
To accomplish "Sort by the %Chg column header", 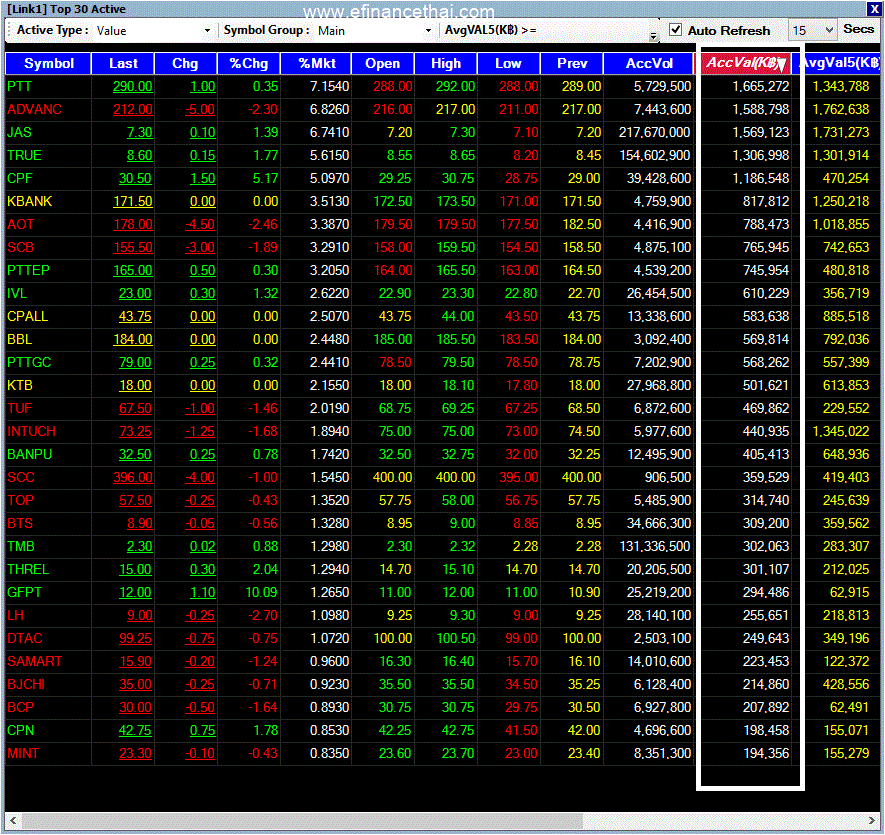I will tap(249, 63).
